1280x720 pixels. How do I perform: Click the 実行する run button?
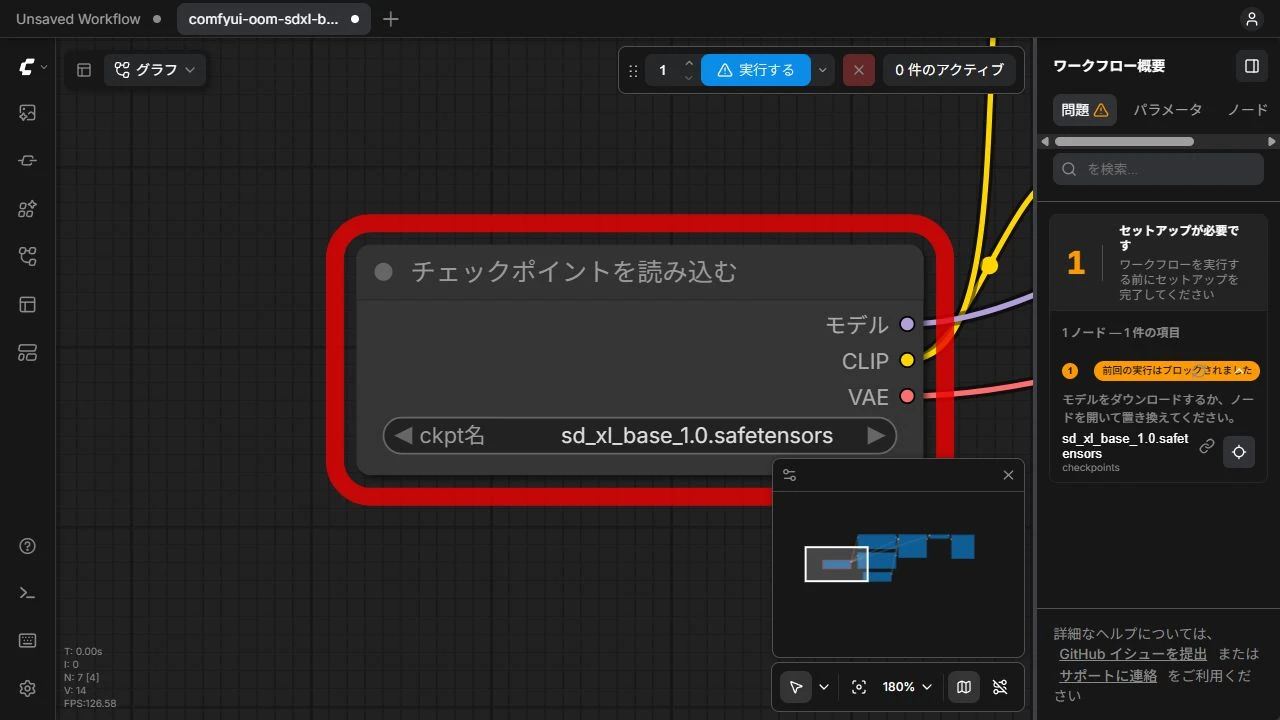pyautogui.click(x=756, y=70)
